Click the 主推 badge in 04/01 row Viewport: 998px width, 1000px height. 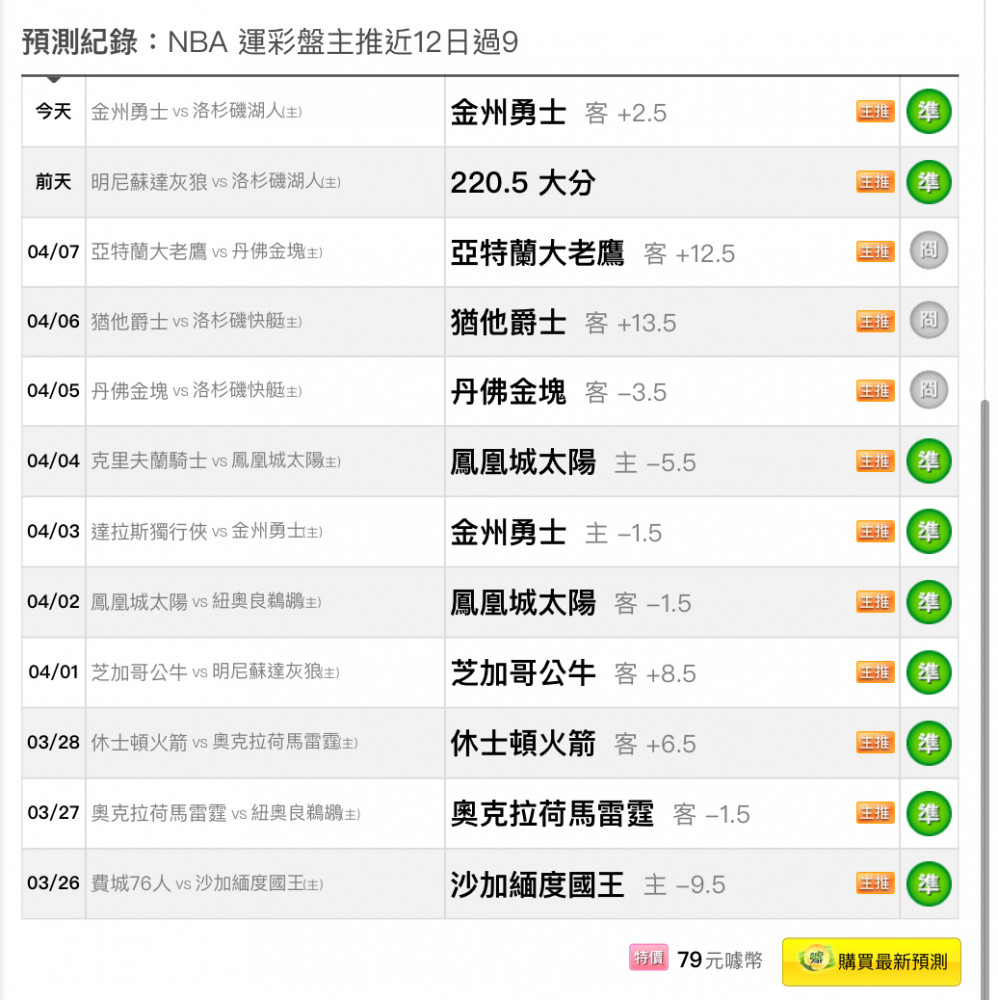pyautogui.click(x=875, y=672)
